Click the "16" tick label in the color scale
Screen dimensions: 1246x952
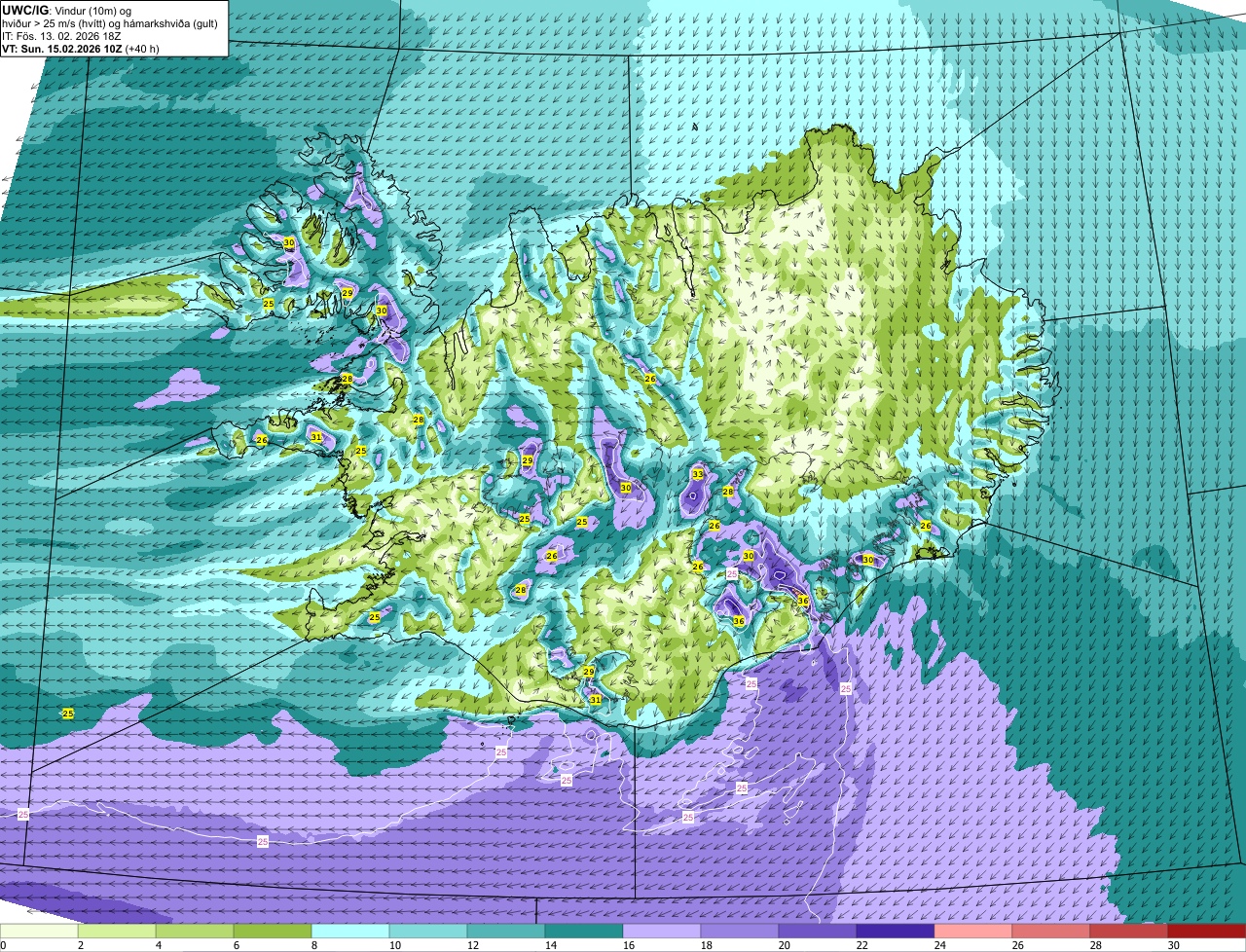click(627, 945)
